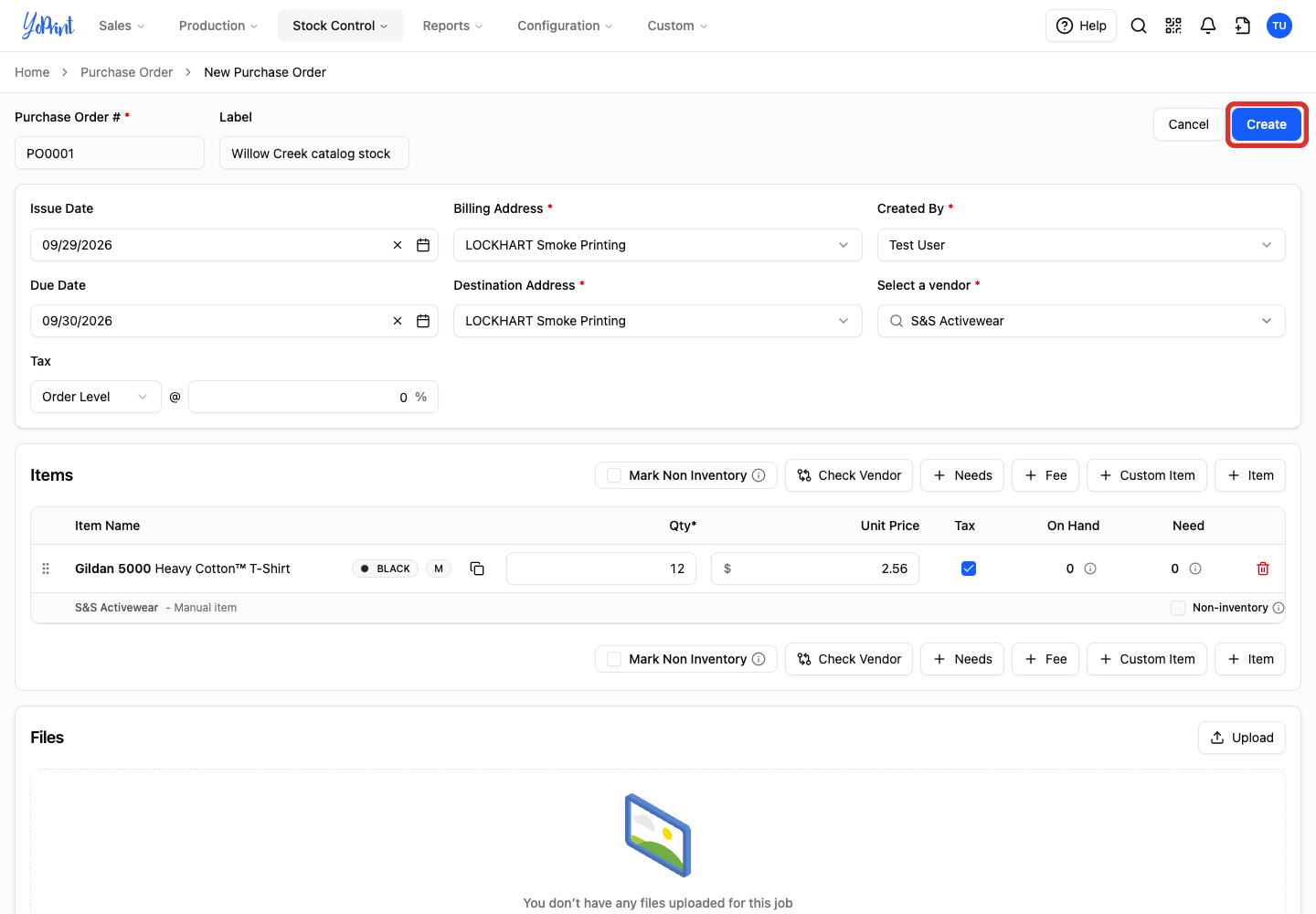
Task: Click info icon beside Non-inventory label
Action: tap(1279, 608)
